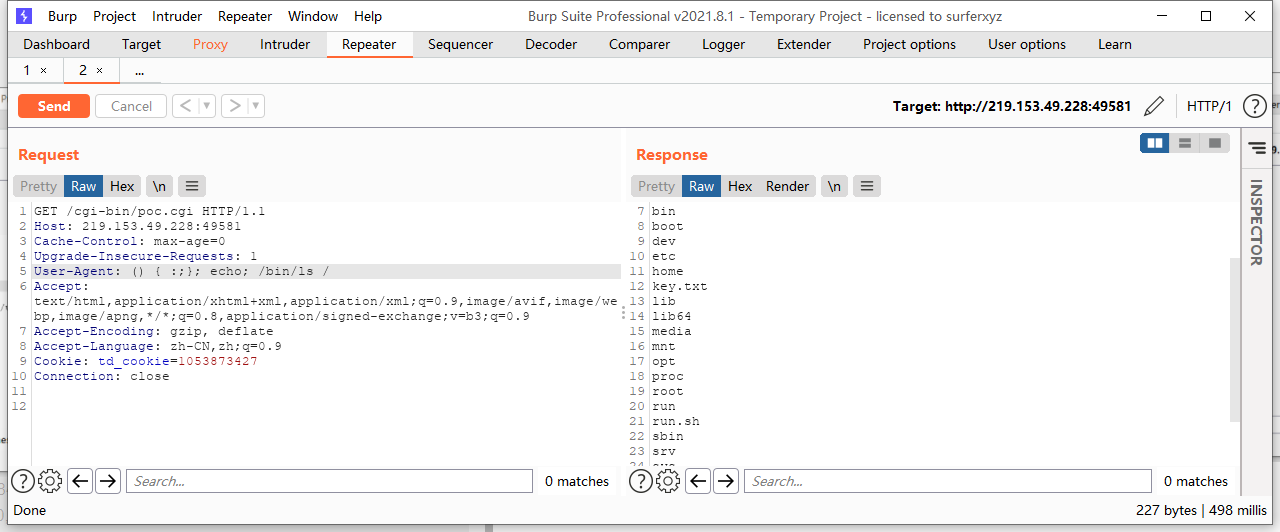Go to previous request search match
Viewport: 1280px width, 532px height.
(80, 481)
